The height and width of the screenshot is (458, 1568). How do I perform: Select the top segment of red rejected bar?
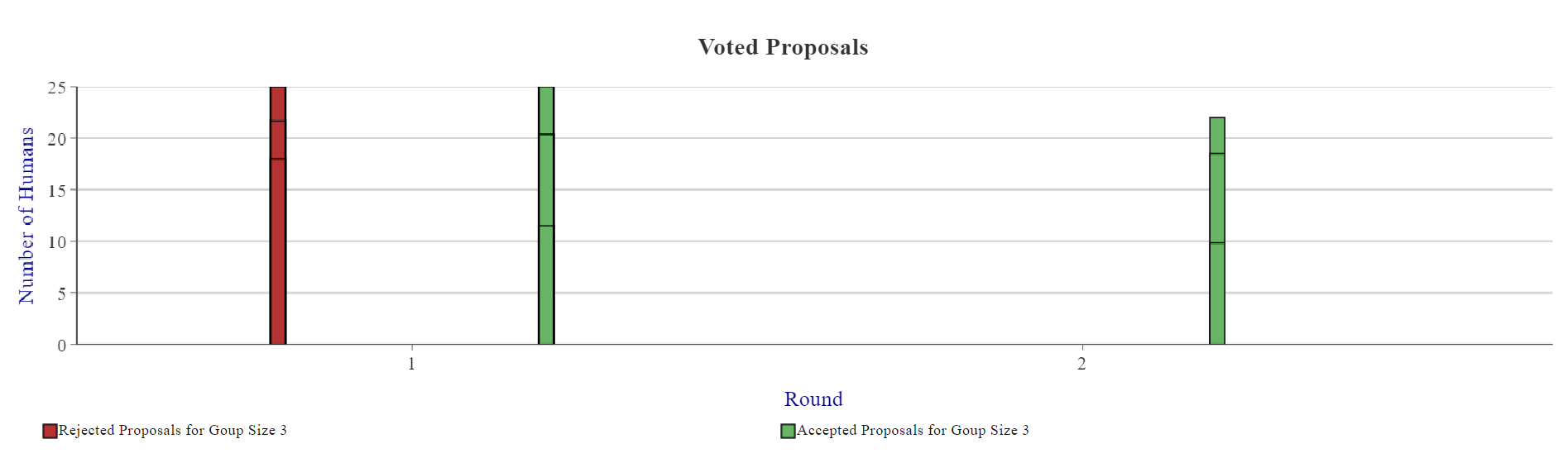[278, 104]
